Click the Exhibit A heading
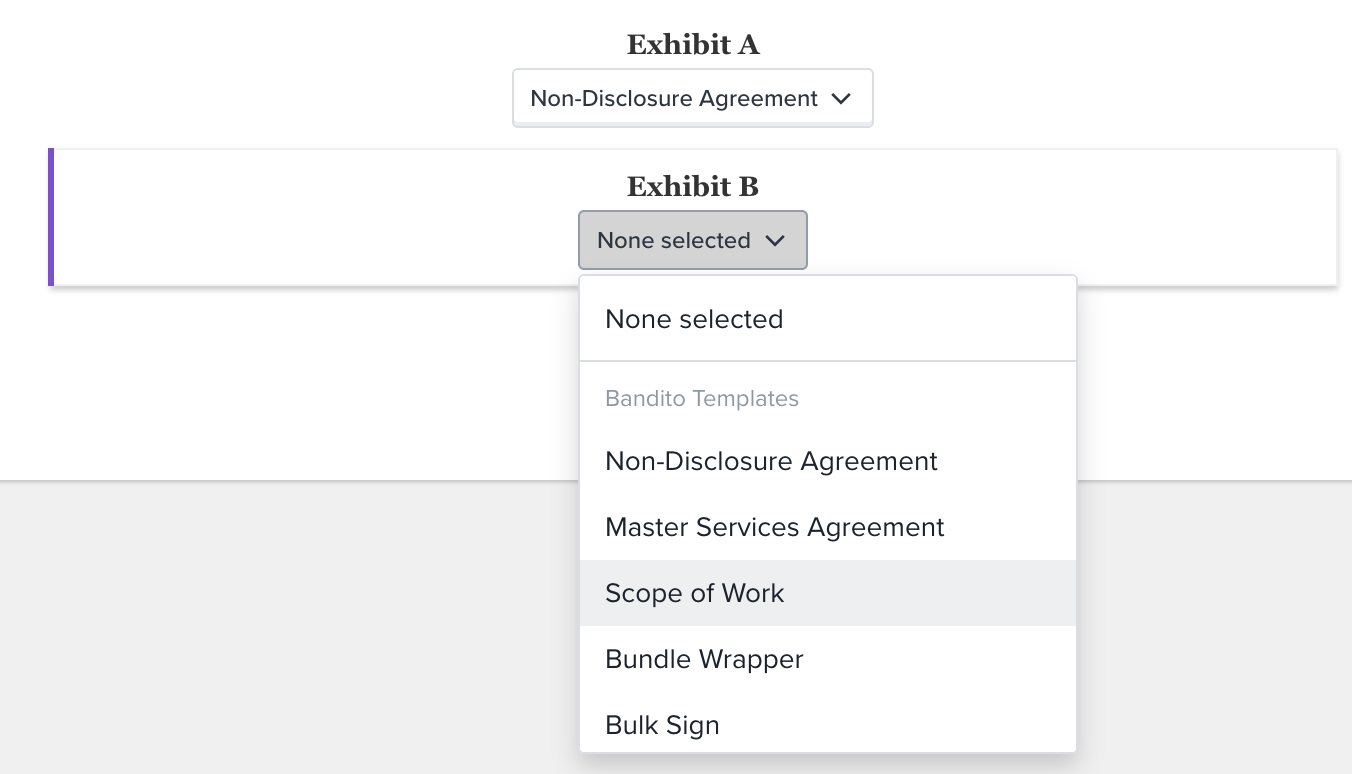This screenshot has height=774, width=1352. [x=693, y=44]
